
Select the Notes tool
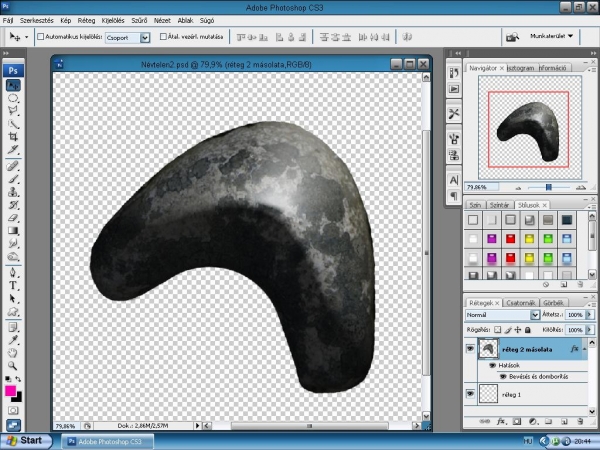pos(13,328)
